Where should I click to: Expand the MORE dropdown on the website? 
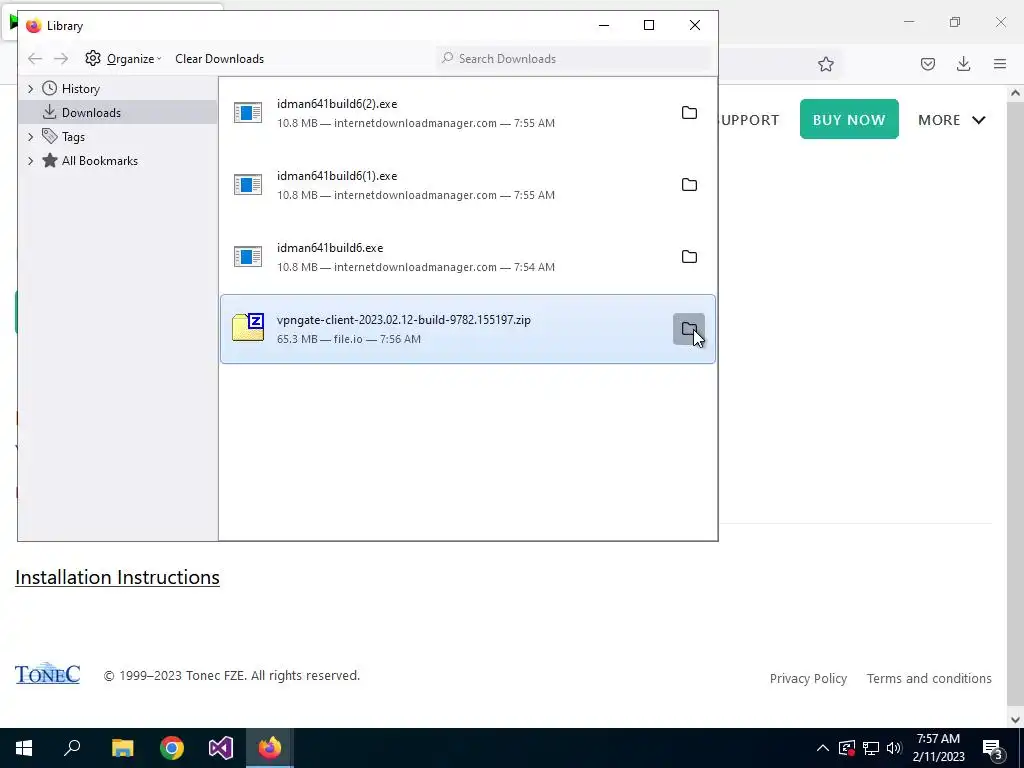(952, 120)
